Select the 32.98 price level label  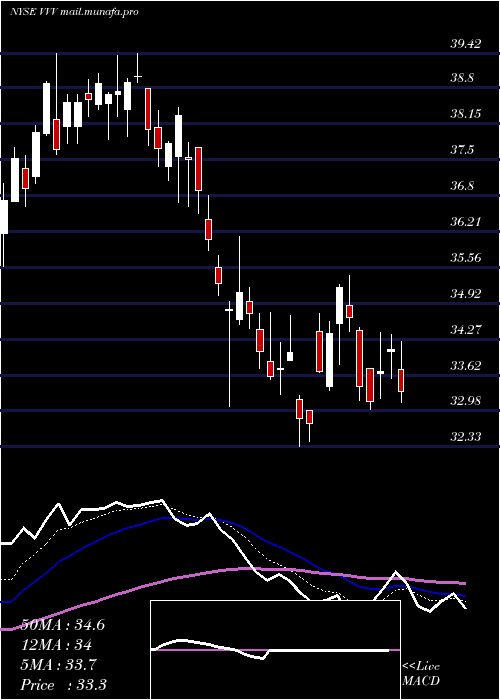(466, 401)
